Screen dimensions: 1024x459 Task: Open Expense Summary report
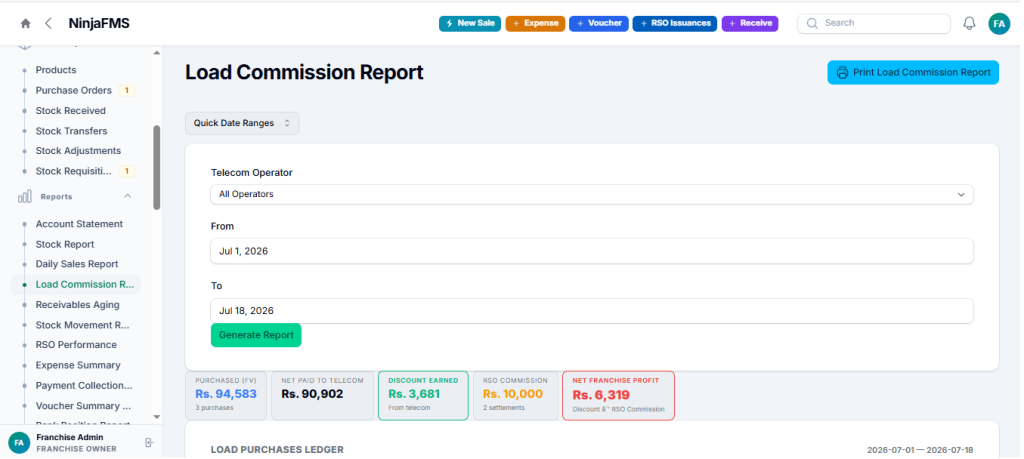pyautogui.click(x=78, y=365)
